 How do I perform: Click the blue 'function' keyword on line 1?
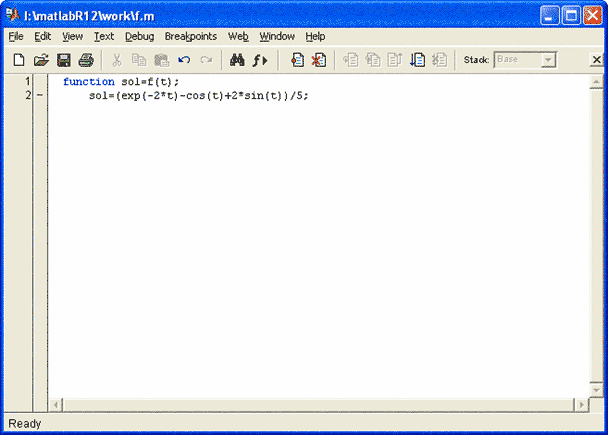(89, 81)
